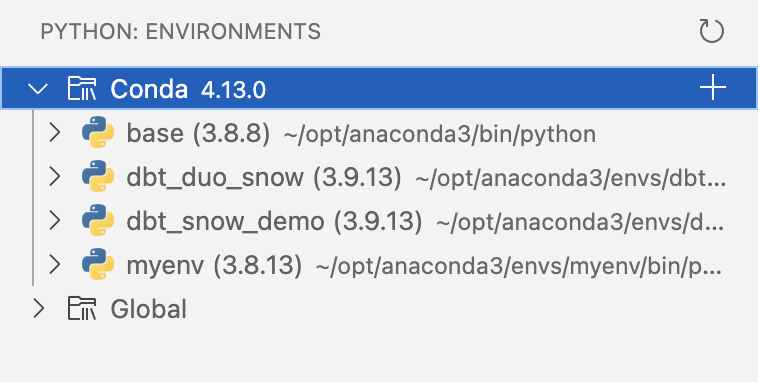Expand the Global environments group
This screenshot has width=758, height=382.
pyautogui.click(x=39, y=309)
